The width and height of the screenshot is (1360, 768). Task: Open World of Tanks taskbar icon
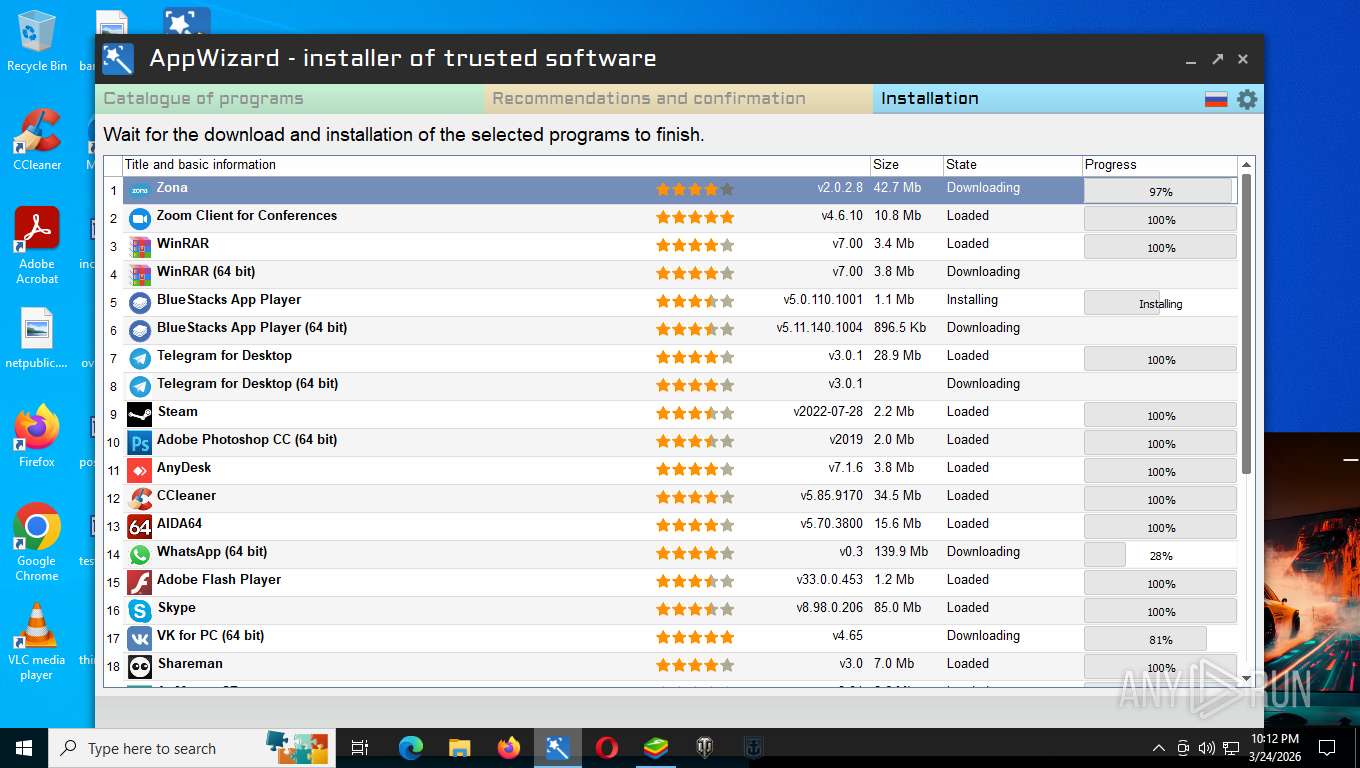click(705, 748)
